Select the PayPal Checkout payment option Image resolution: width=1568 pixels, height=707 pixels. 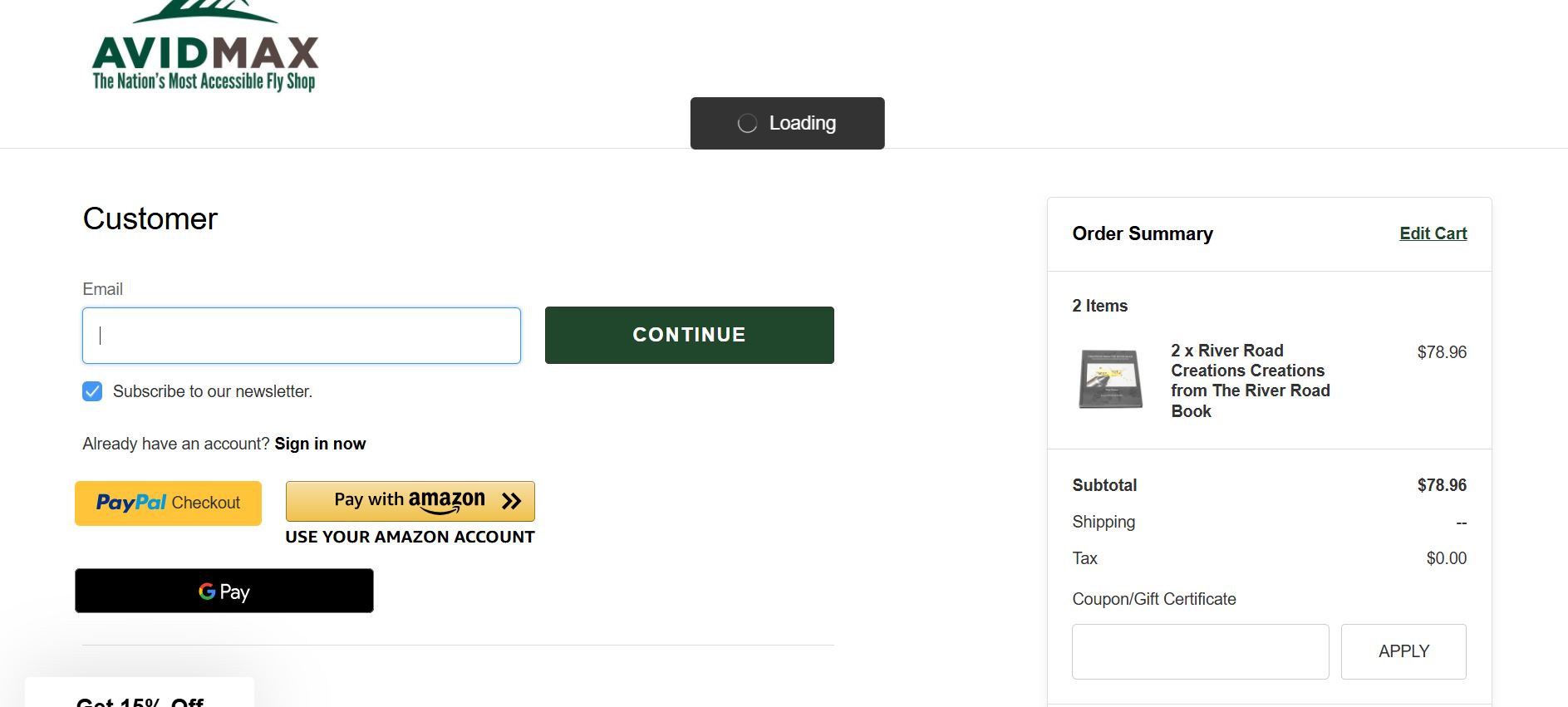[x=167, y=503]
